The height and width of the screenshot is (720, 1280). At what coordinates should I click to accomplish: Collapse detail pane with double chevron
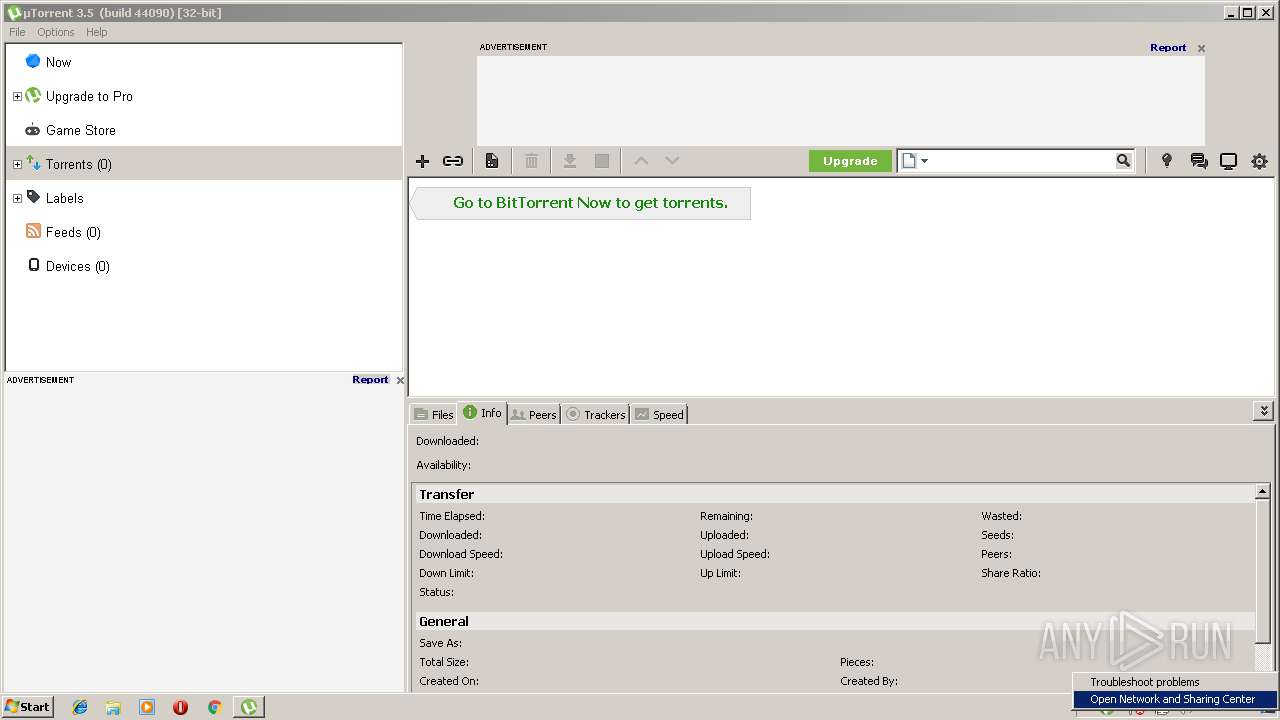(x=1264, y=411)
